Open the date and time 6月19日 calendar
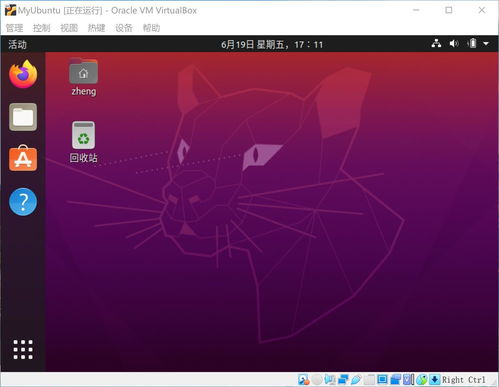 [x=272, y=44]
